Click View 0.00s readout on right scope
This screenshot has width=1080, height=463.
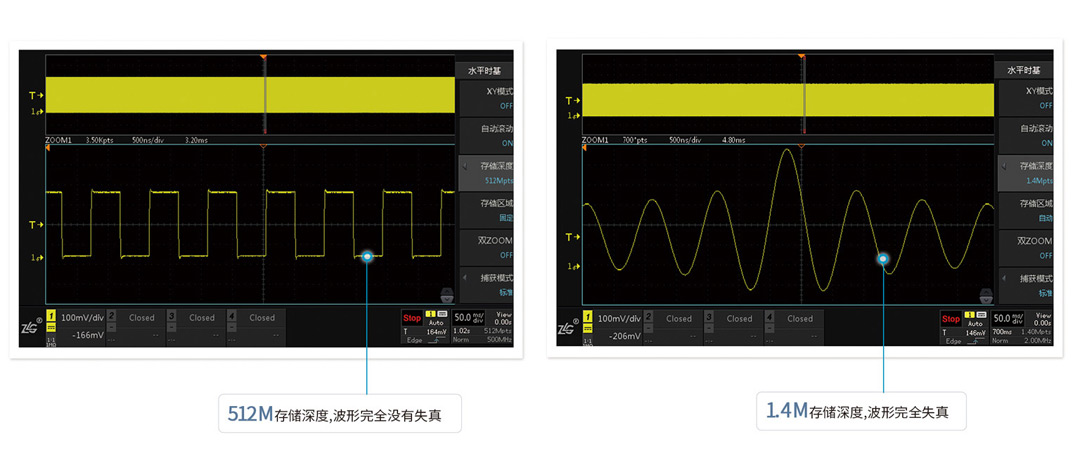(x=1041, y=318)
